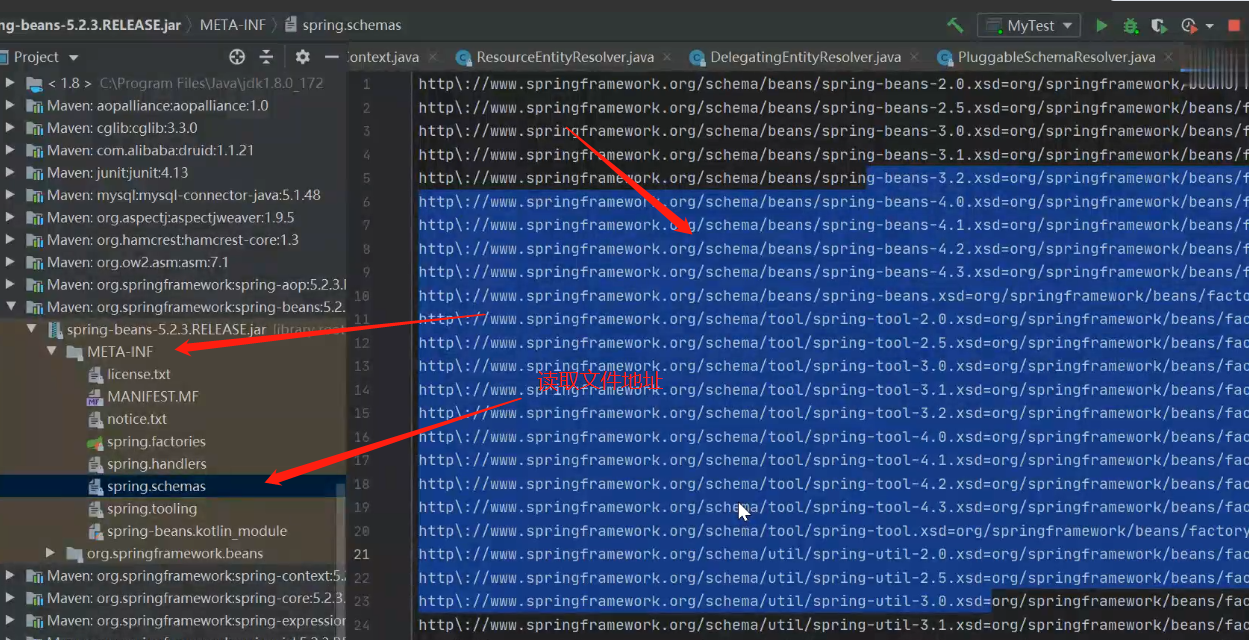The width and height of the screenshot is (1249, 640).
Task: Expand the org.springframework.beans package arrow
Action: 51,553
